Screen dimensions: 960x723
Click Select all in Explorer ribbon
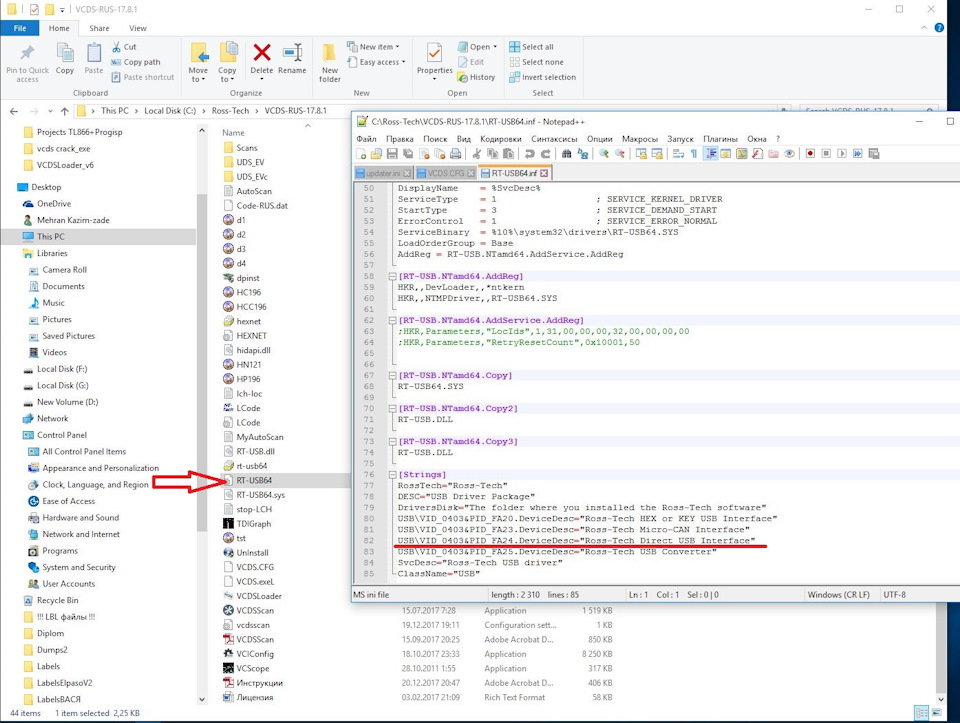pyautogui.click(x=531, y=47)
